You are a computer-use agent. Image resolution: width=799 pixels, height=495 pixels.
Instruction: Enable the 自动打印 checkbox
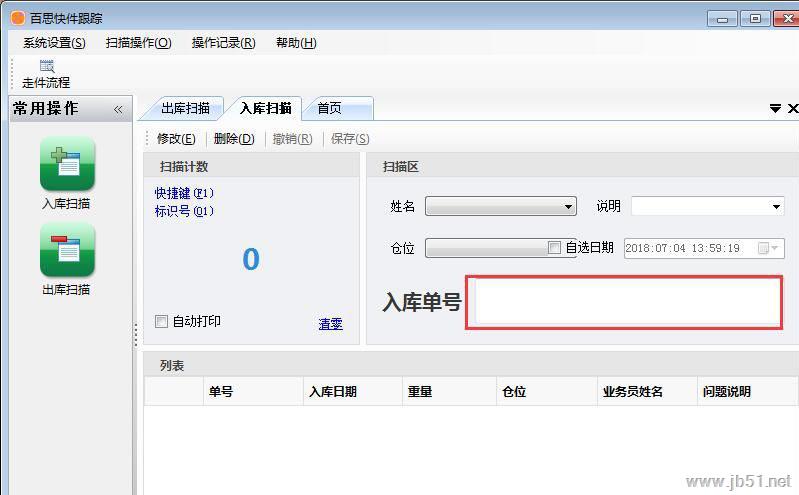point(161,321)
